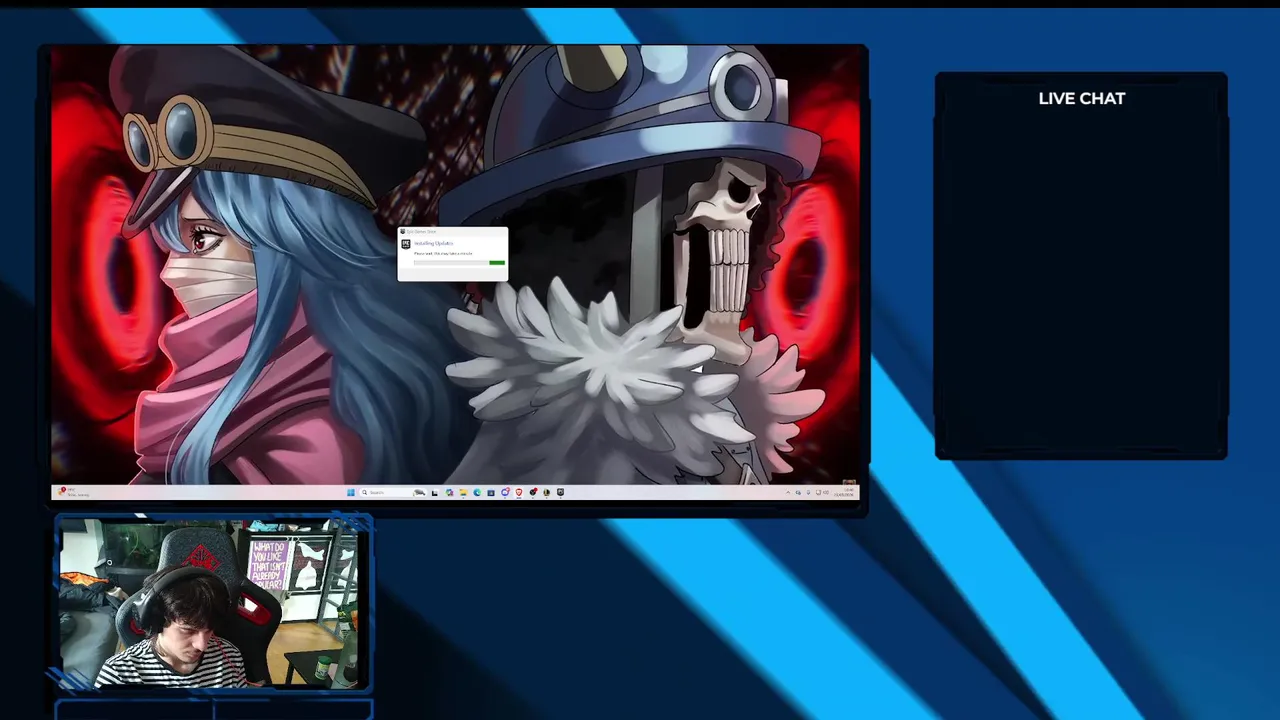Click the streamer webcam feed
Viewport: 1280px width, 720px height.
coord(210,603)
